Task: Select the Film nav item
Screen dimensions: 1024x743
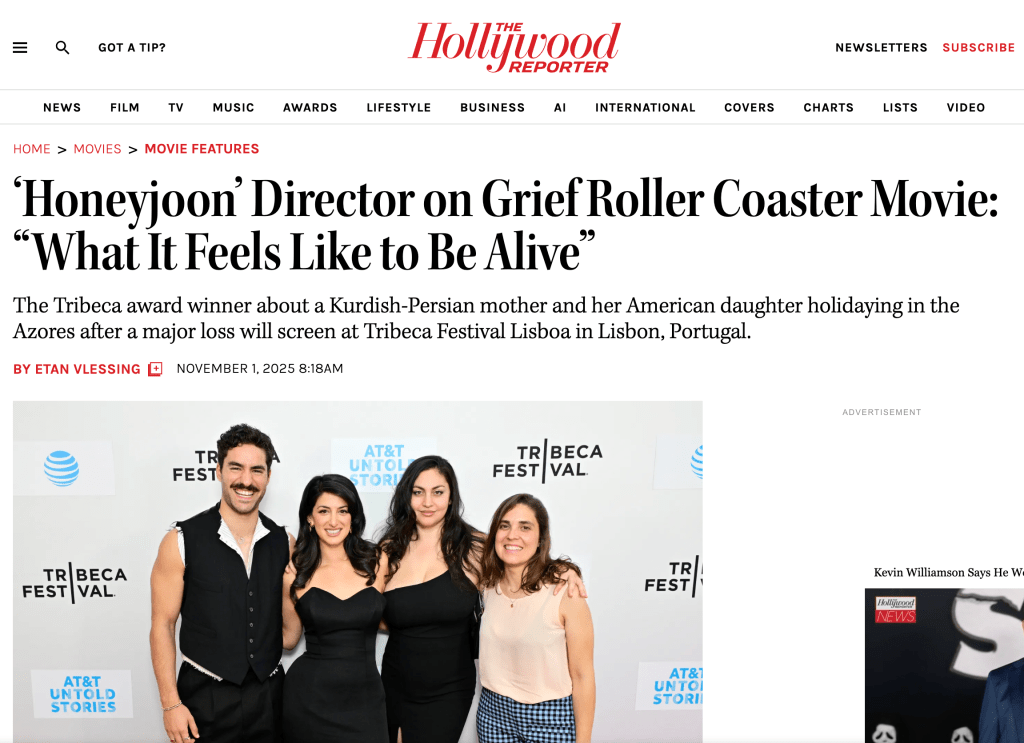Action: click(x=125, y=108)
